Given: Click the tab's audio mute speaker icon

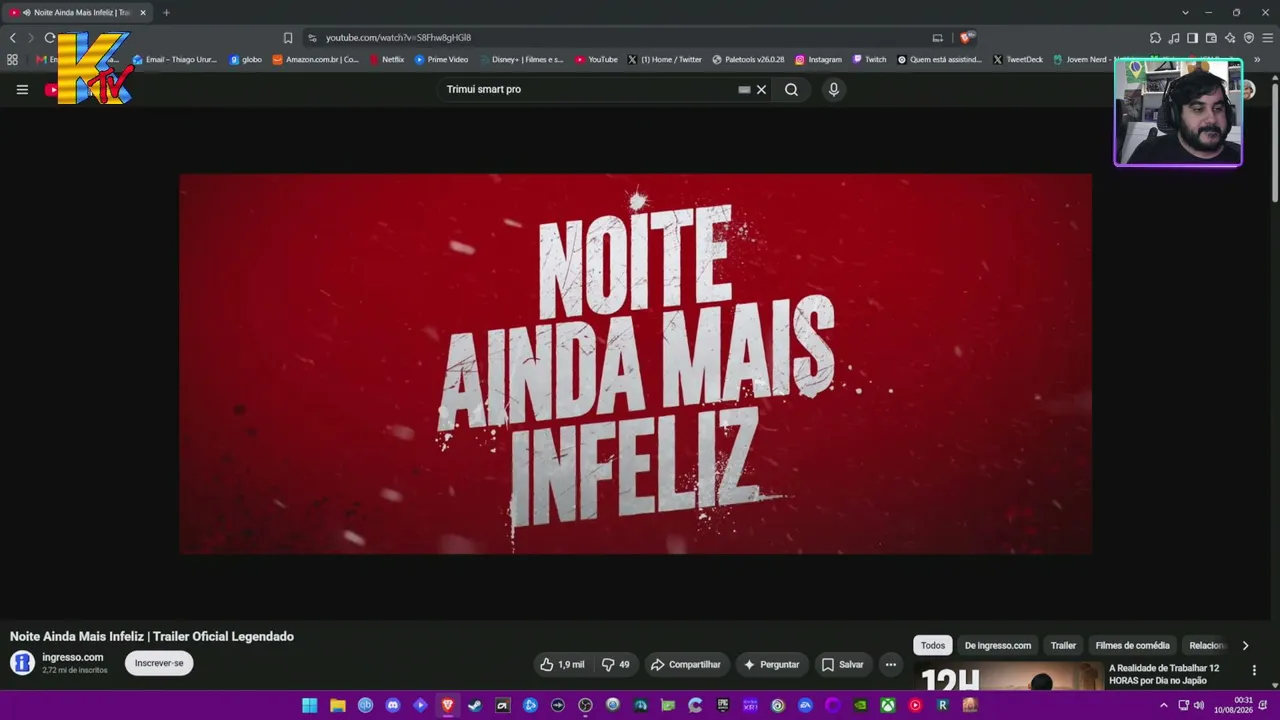Looking at the screenshot, I should tap(26, 12).
